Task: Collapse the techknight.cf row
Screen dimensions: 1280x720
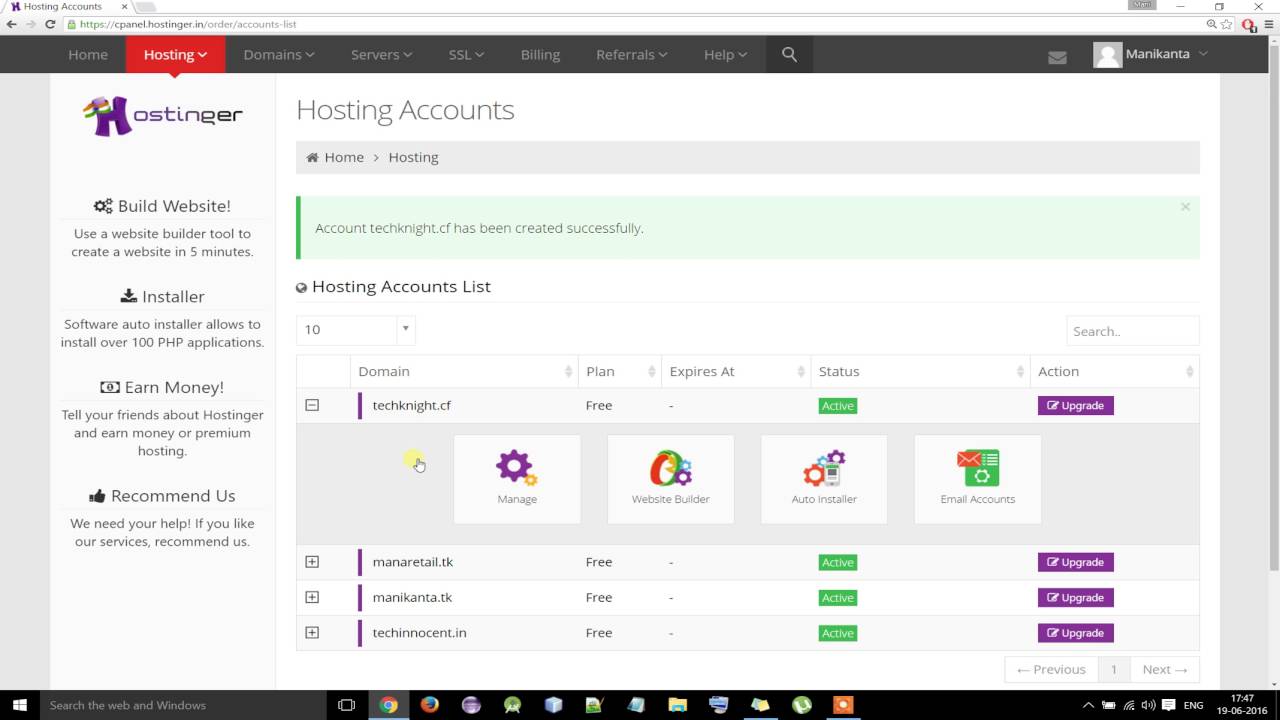Action: (312, 405)
